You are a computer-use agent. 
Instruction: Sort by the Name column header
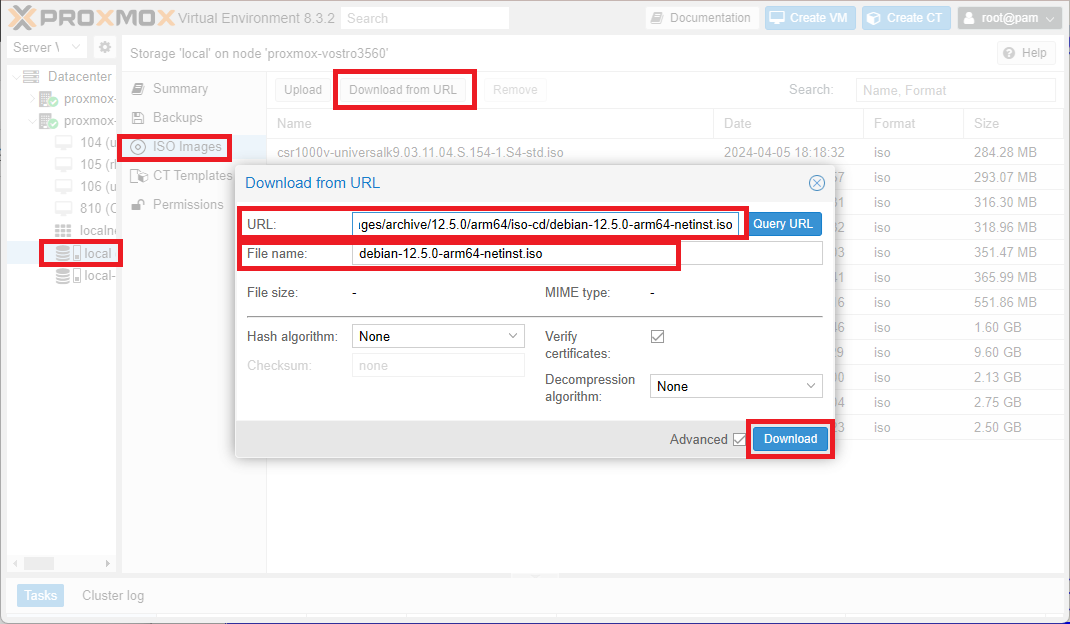pos(489,124)
